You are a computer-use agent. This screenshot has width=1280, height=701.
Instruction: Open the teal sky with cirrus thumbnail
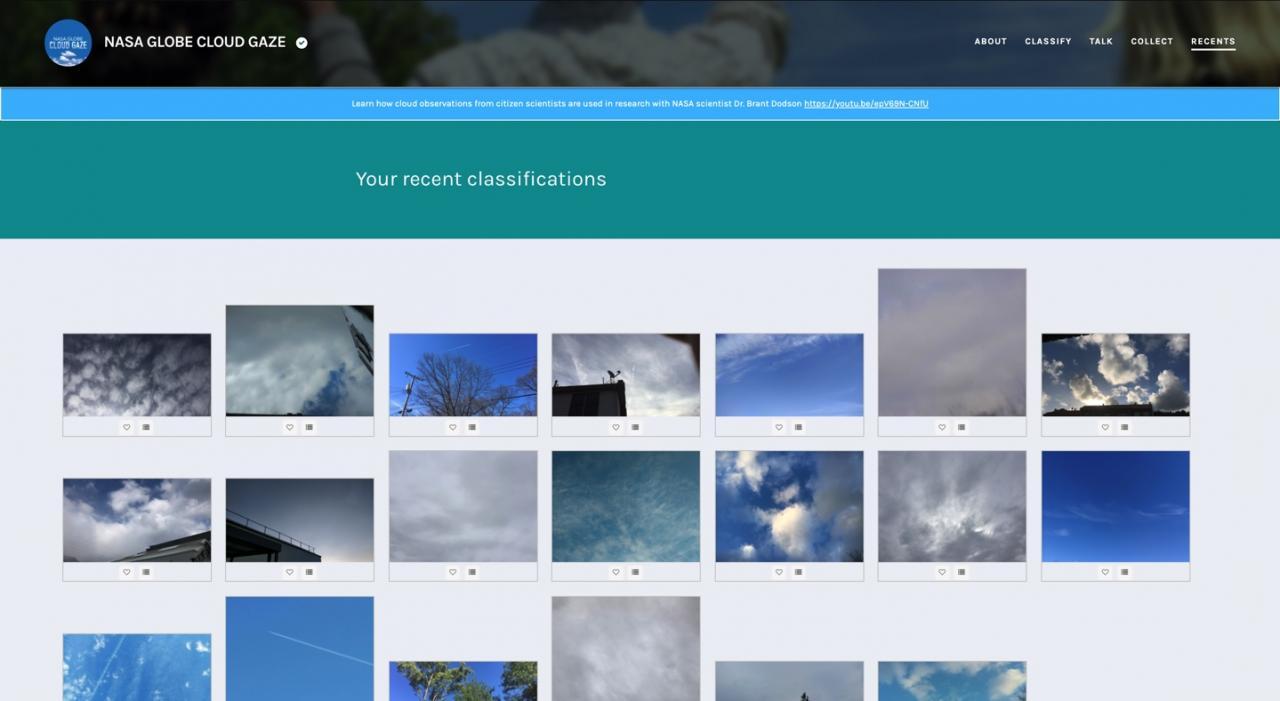point(626,506)
